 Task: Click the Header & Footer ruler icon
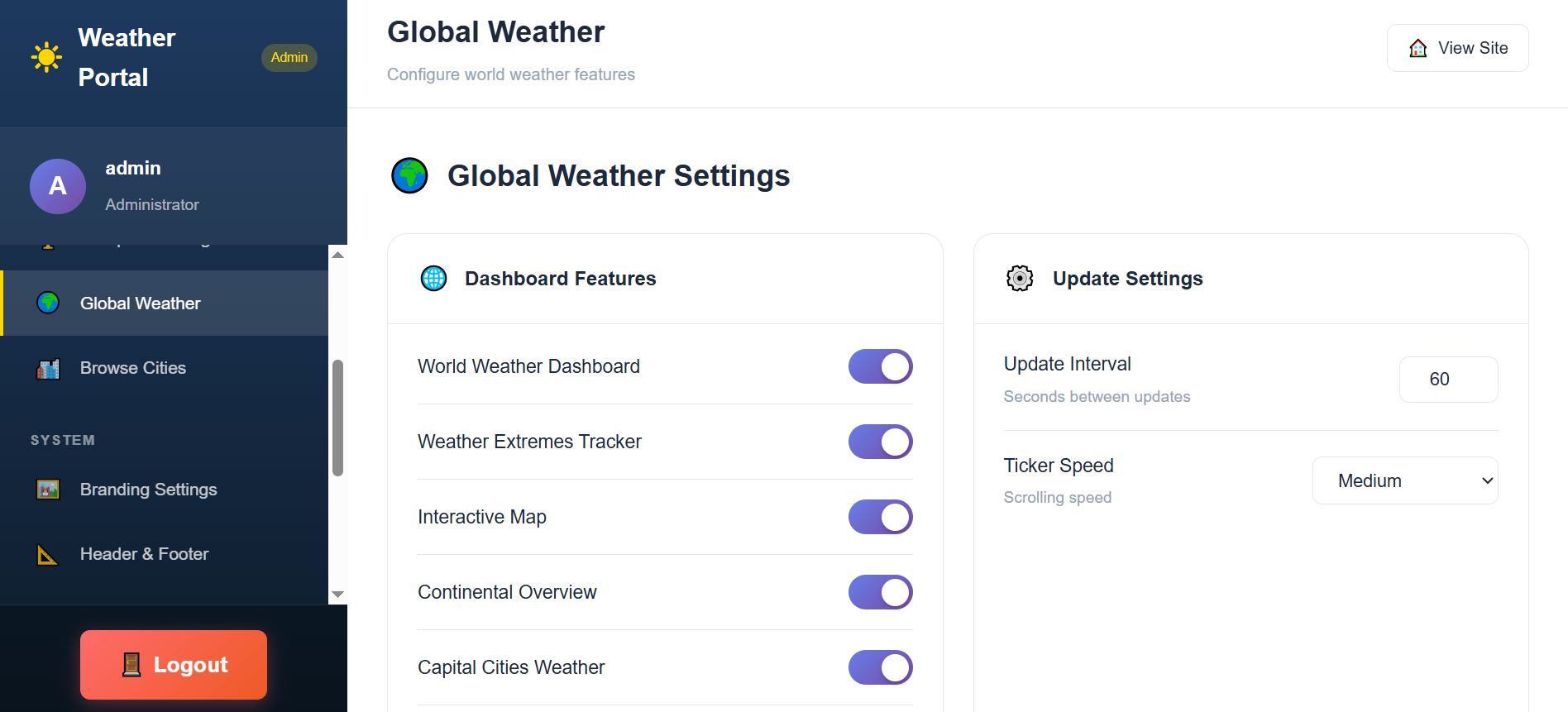coord(48,554)
